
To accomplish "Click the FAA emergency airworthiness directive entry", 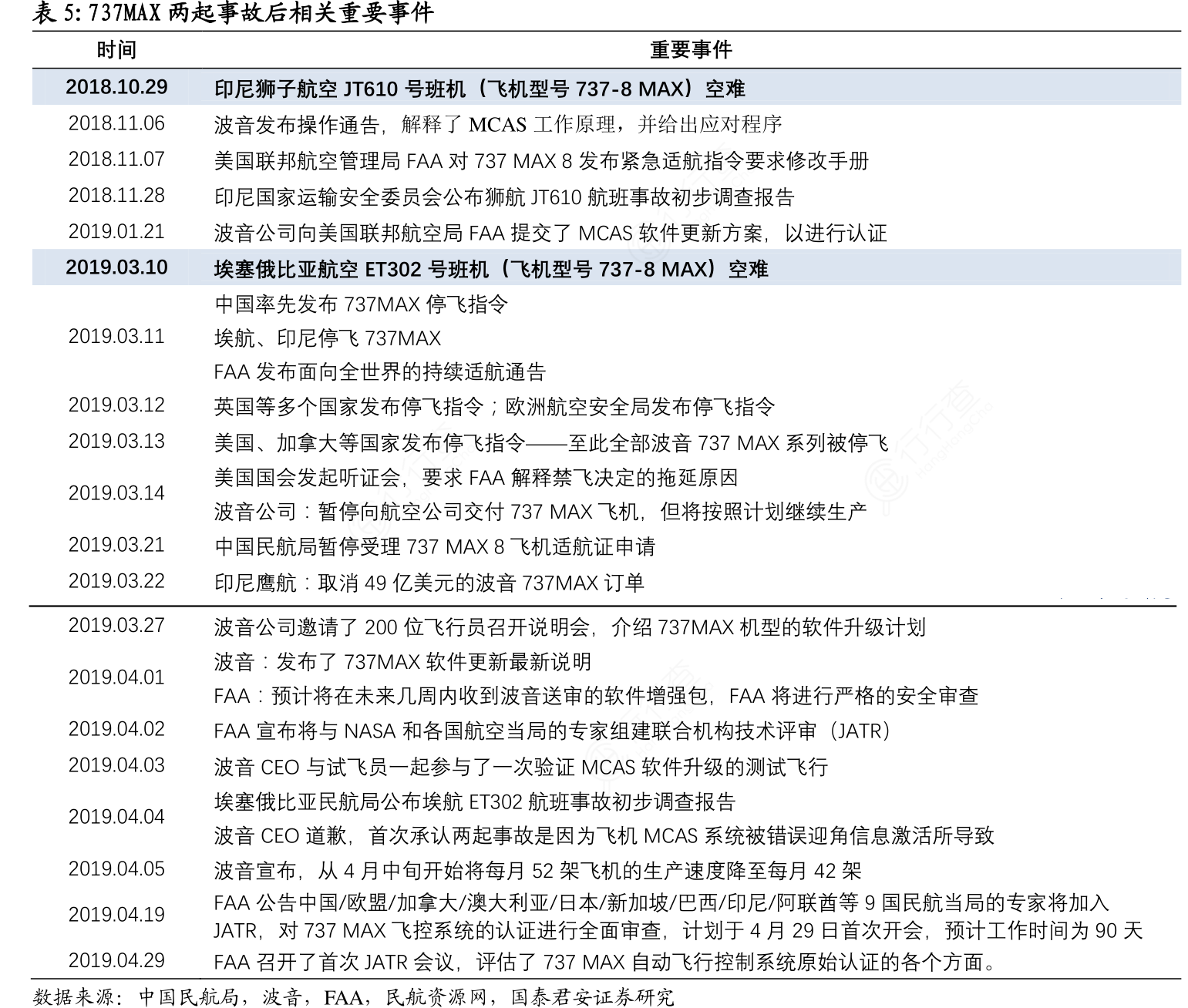I will [x=540, y=161].
